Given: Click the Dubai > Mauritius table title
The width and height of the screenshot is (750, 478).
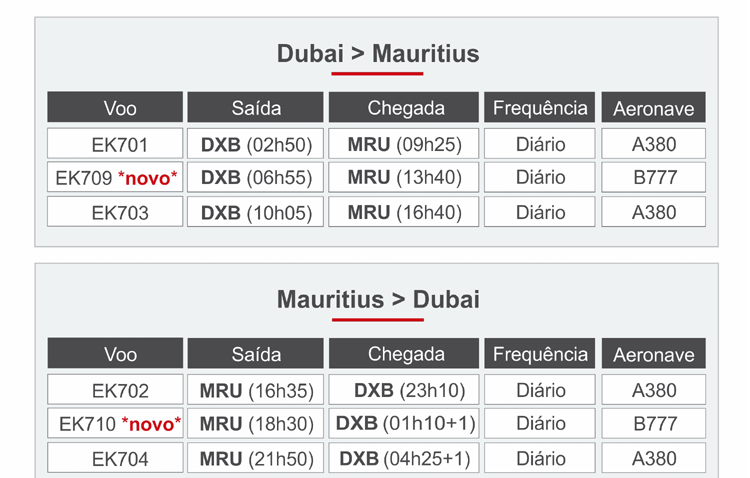Looking at the screenshot, I should 377,53.
